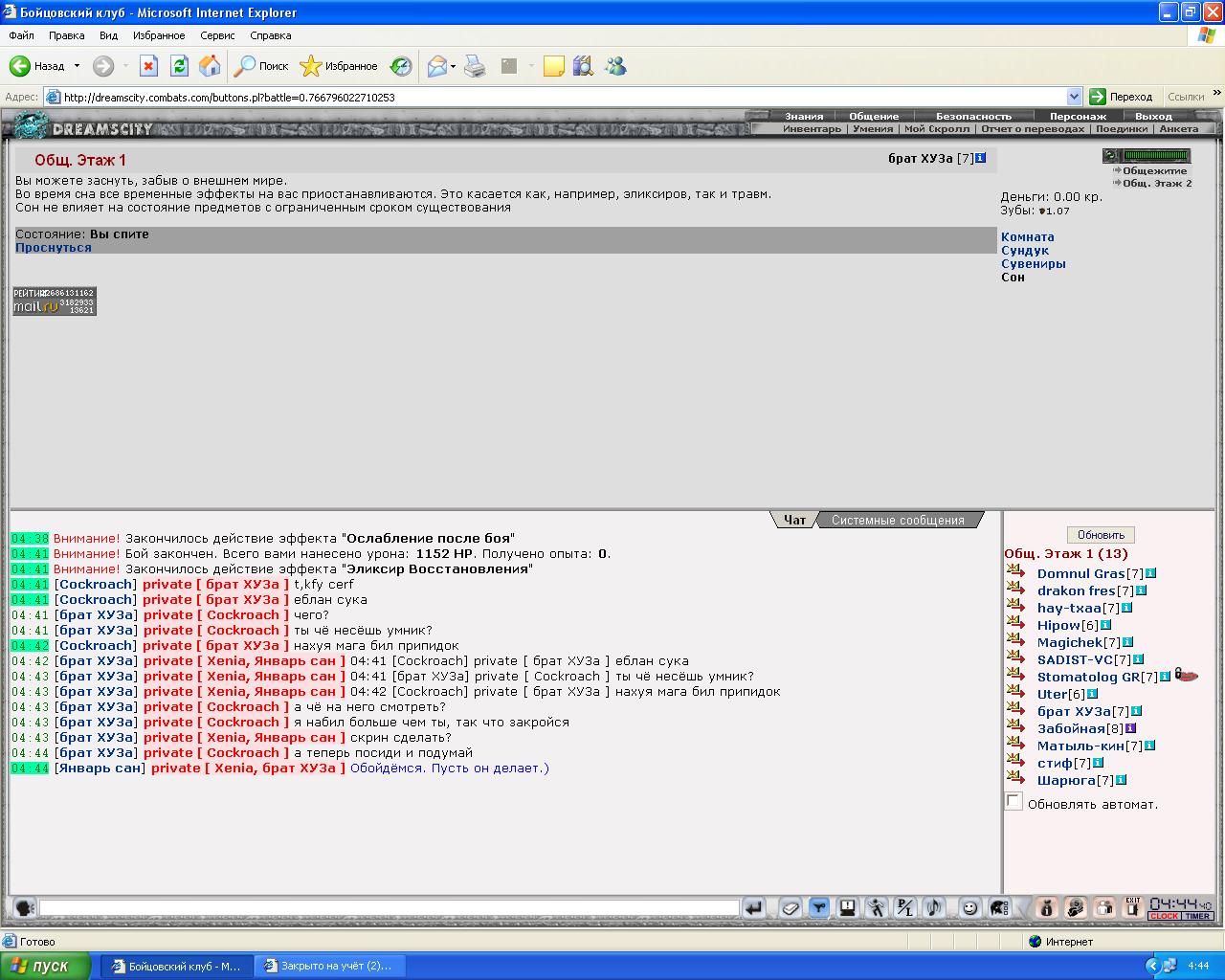Go to home page icon
This screenshot has height=980, width=1225.
pyautogui.click(x=210, y=66)
